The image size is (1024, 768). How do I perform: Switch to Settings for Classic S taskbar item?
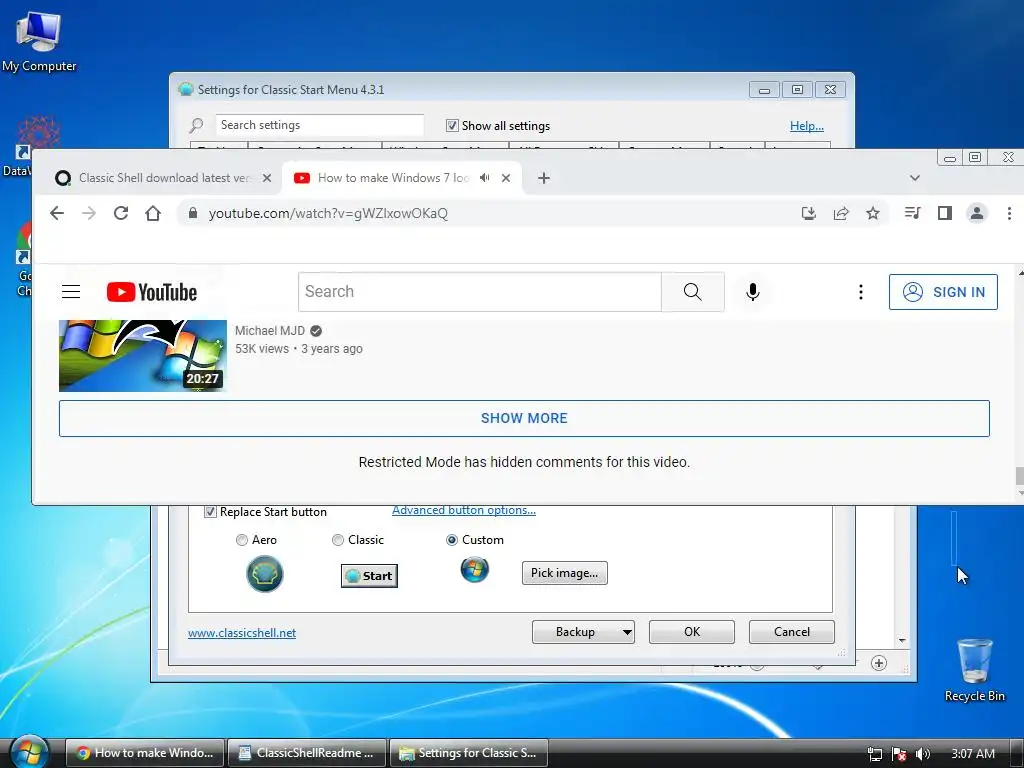tap(469, 753)
